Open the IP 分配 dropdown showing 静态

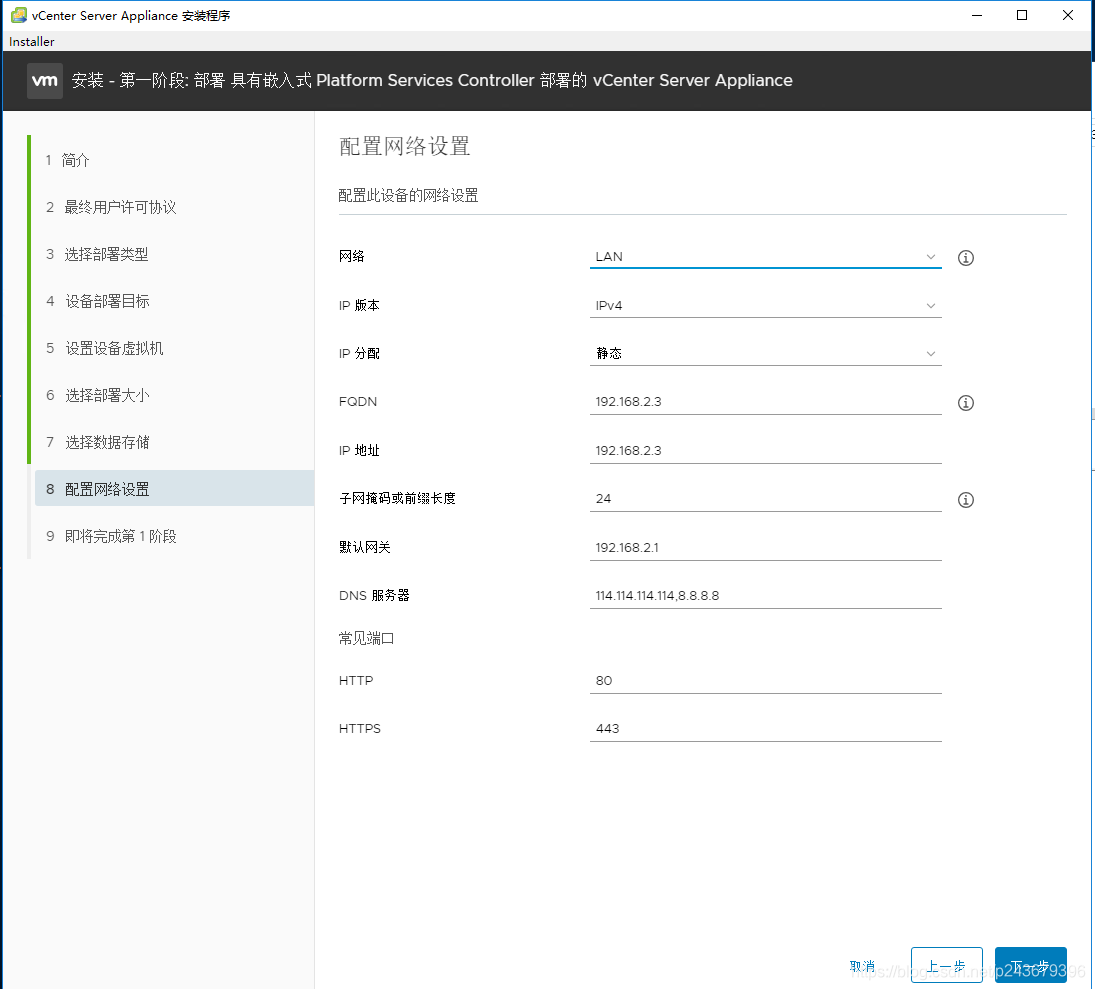coord(765,353)
